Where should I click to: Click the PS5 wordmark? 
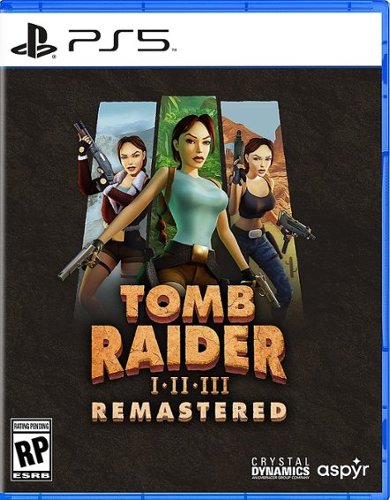[x=119, y=40]
